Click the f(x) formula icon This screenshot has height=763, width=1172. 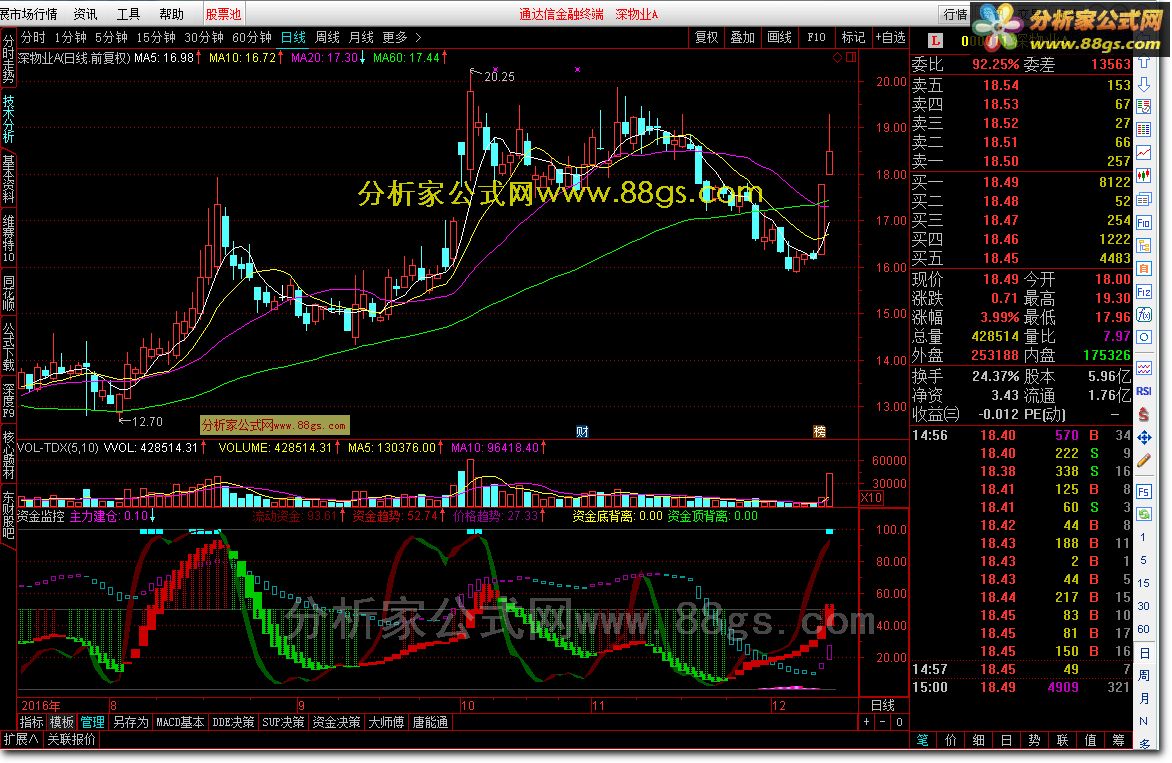pos(1144,315)
